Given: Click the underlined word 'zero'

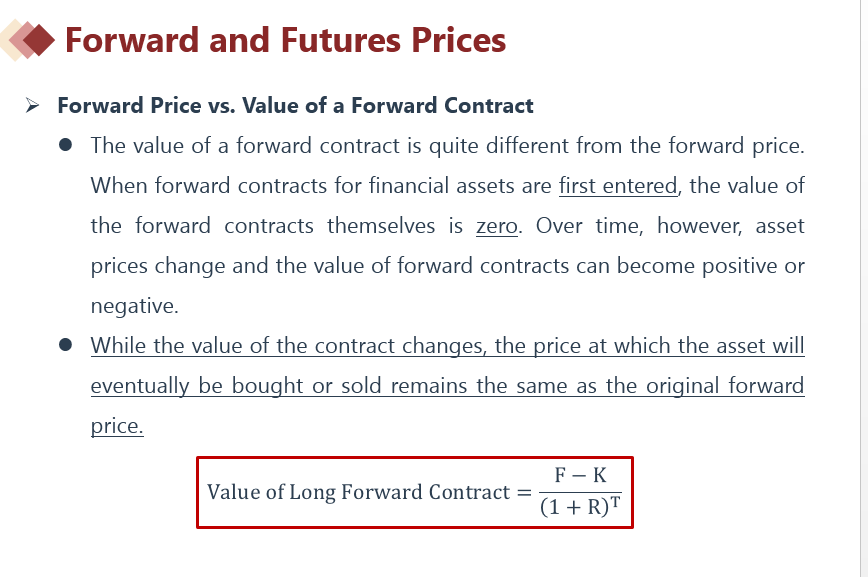Looking at the screenshot, I should [x=496, y=226].
